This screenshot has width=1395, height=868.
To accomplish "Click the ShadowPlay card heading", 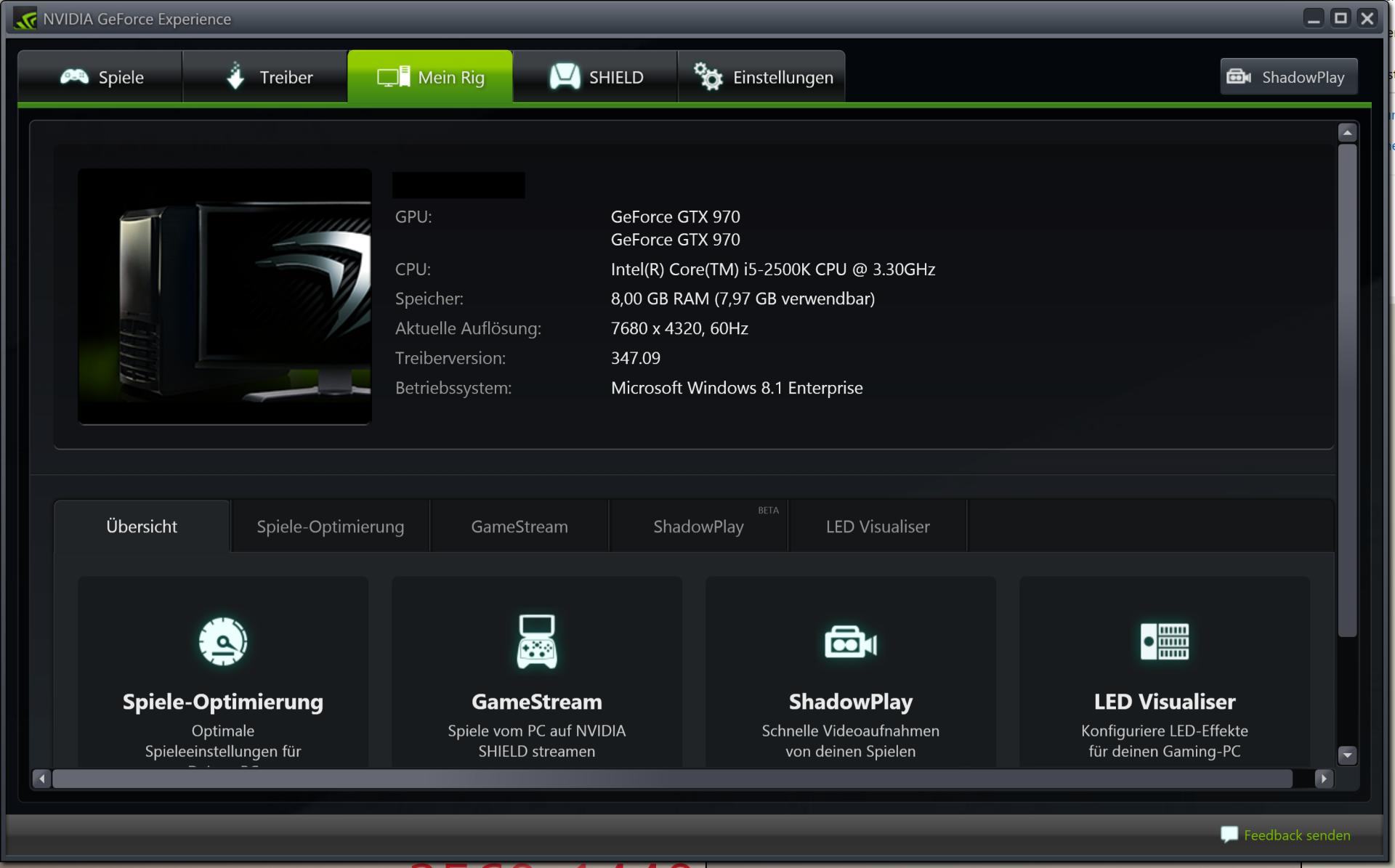I will 851,702.
